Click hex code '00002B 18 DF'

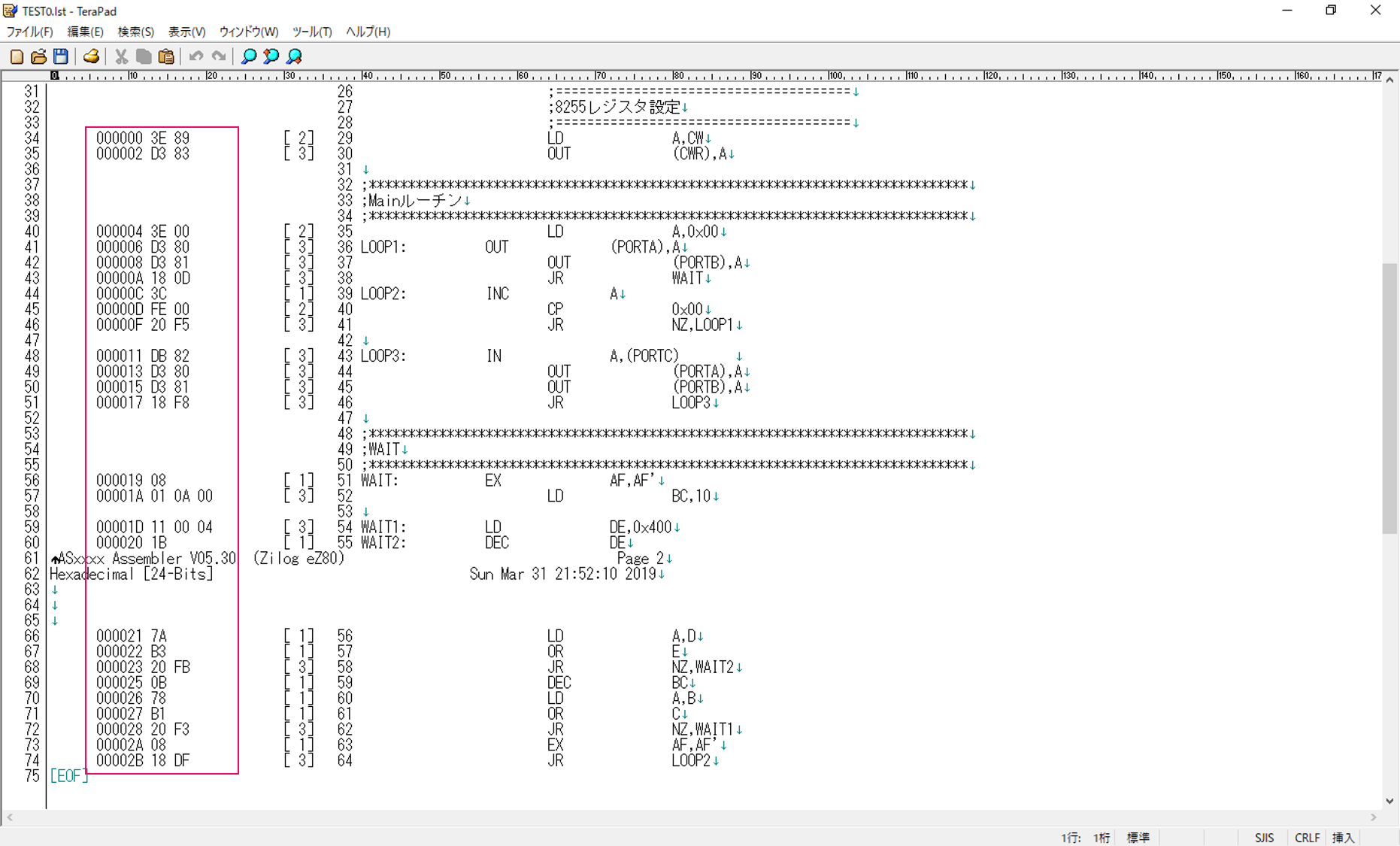(143, 760)
